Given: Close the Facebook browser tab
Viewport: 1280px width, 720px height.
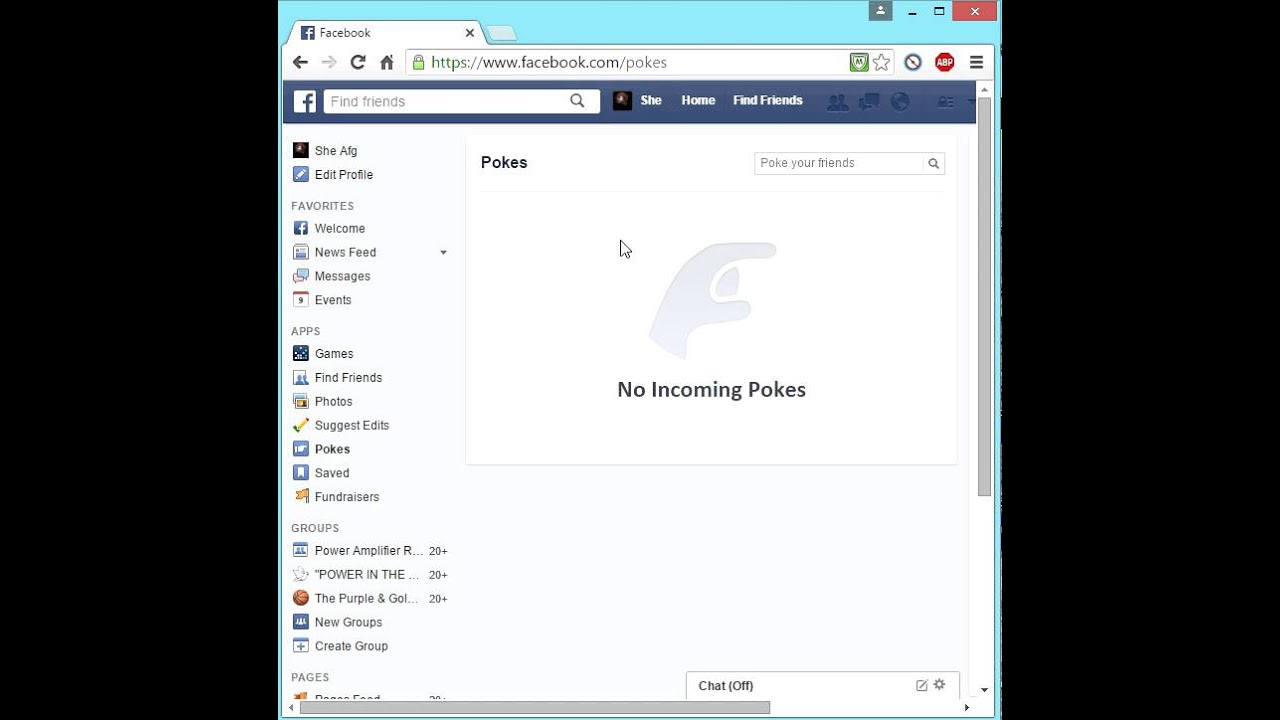Looking at the screenshot, I should pyautogui.click(x=469, y=33).
